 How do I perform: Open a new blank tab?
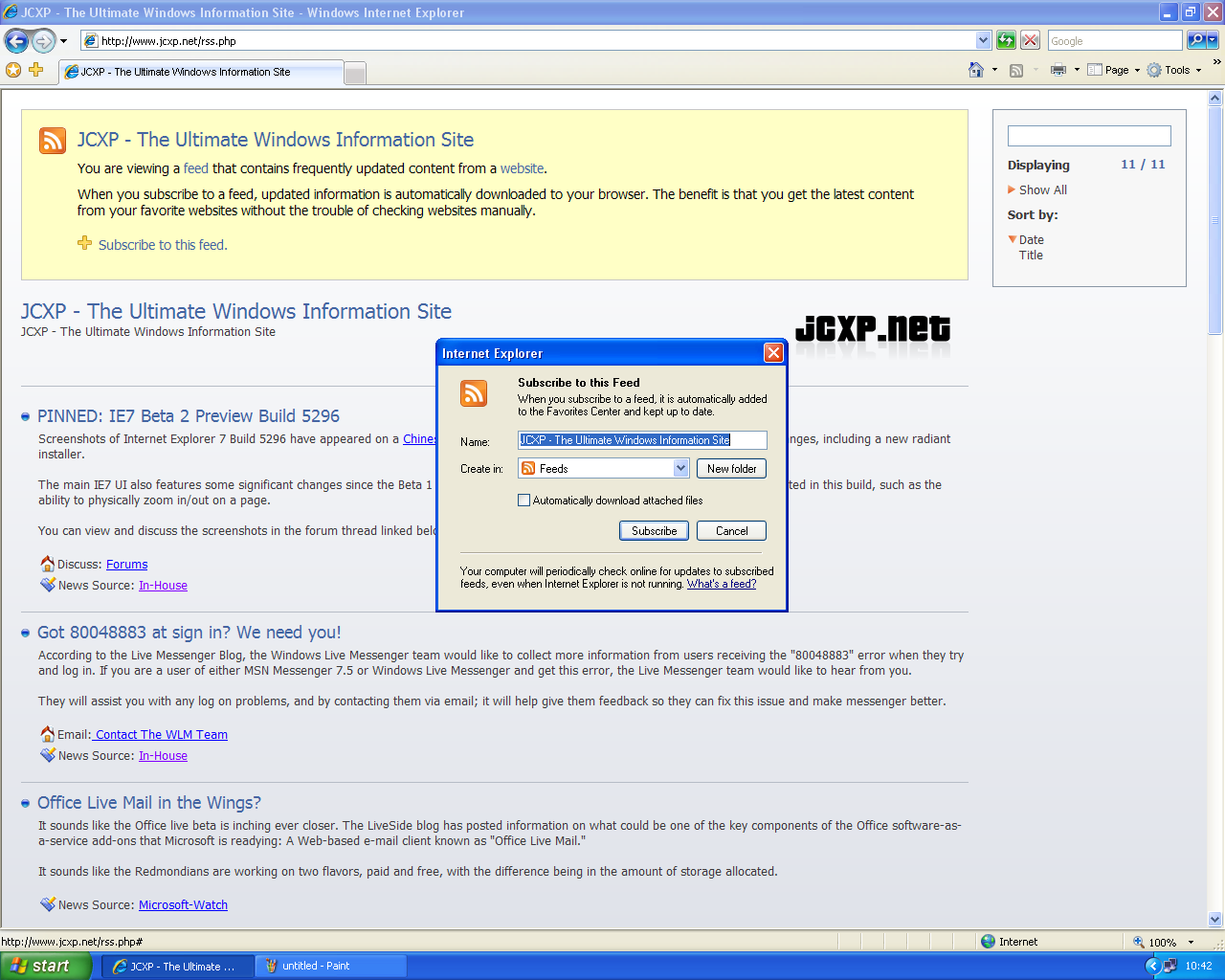pyautogui.click(x=355, y=73)
